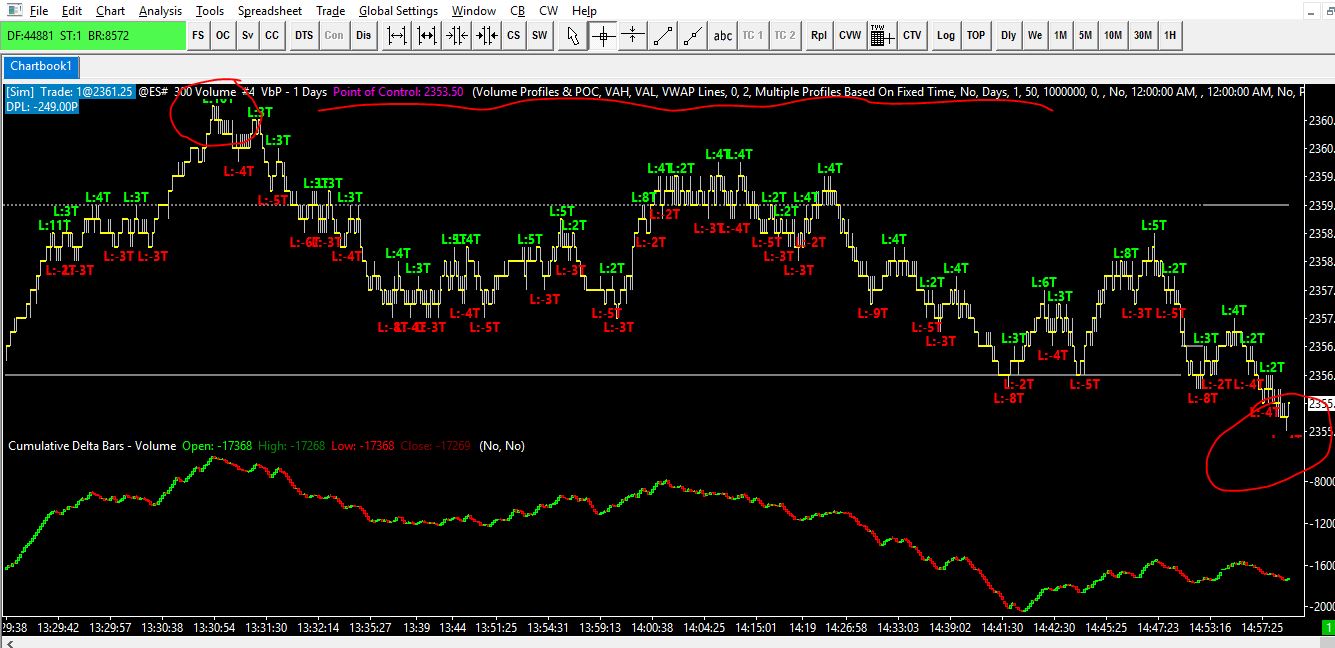1335x648 pixels.
Task: Click the CS toolbar button
Action: pyautogui.click(x=513, y=35)
